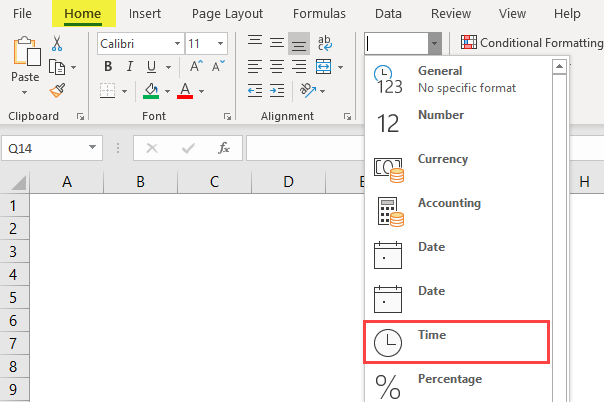Click the Merge & Center icon

(x=323, y=67)
